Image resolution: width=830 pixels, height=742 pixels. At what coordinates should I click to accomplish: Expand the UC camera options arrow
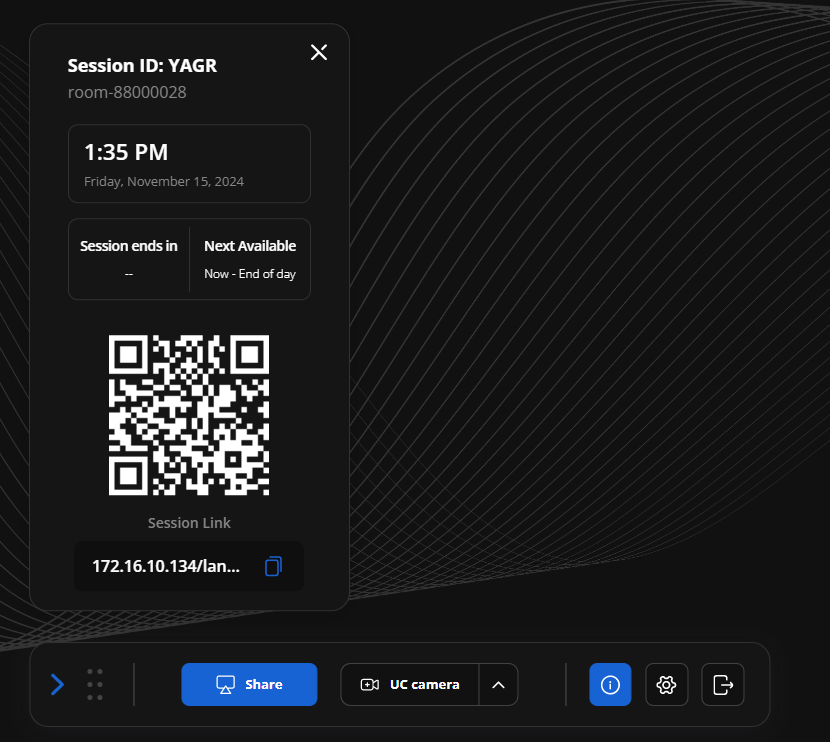pos(498,685)
